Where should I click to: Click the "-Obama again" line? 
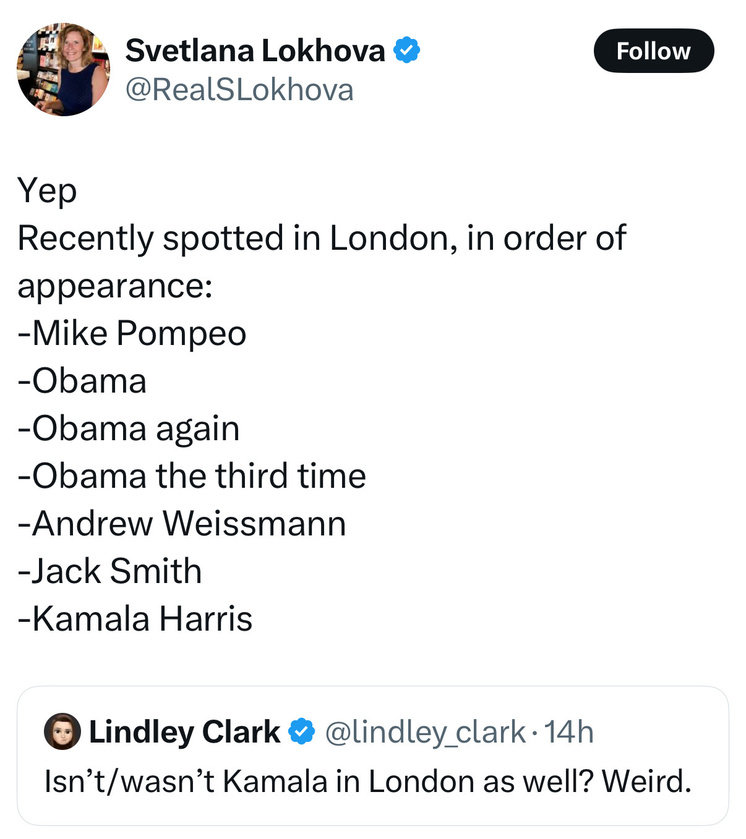(x=128, y=428)
